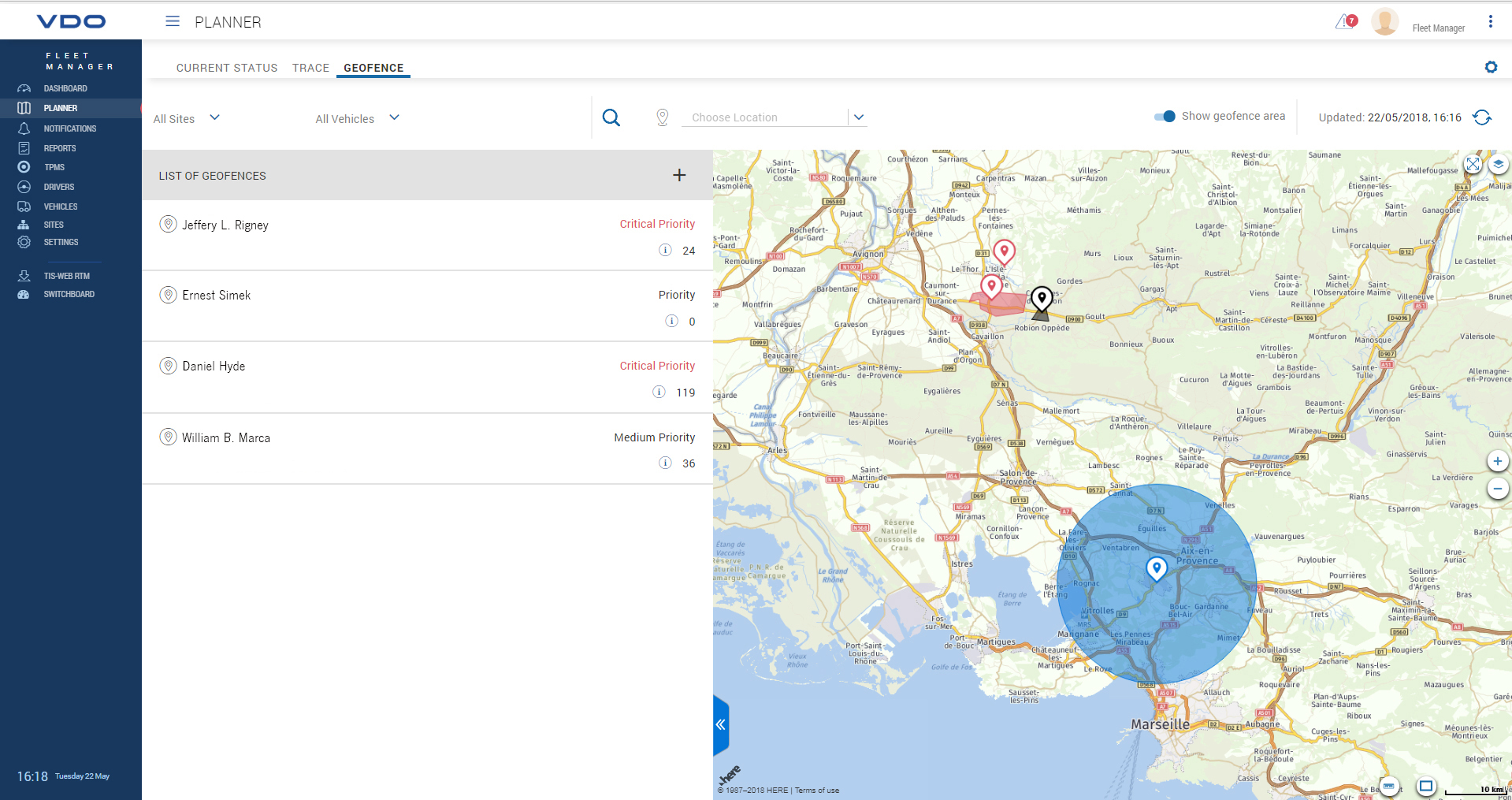Open the alerts notification bell
The height and width of the screenshot is (800, 1512).
[x=1346, y=22]
